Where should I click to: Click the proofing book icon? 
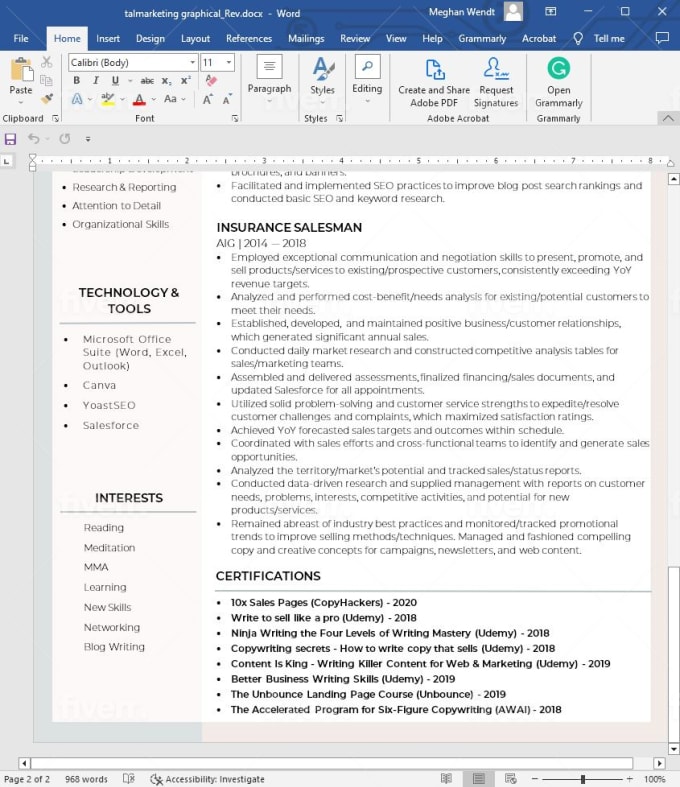(x=129, y=778)
